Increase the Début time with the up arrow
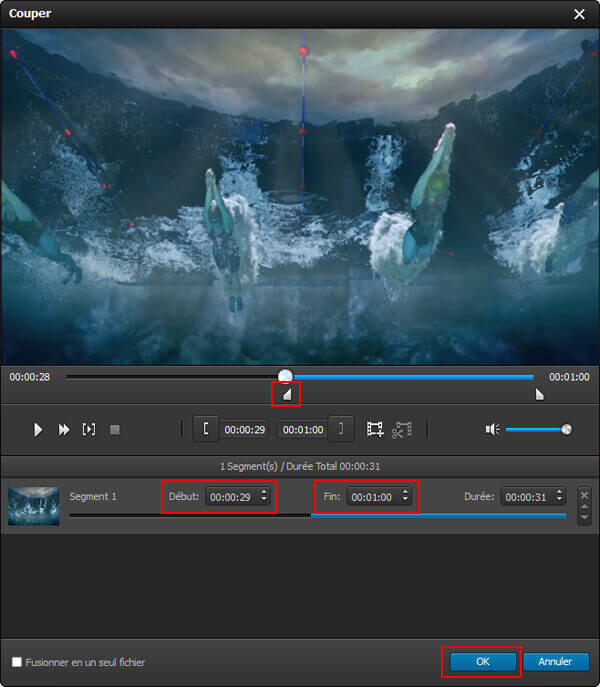This screenshot has height=687, width=600. (264, 492)
